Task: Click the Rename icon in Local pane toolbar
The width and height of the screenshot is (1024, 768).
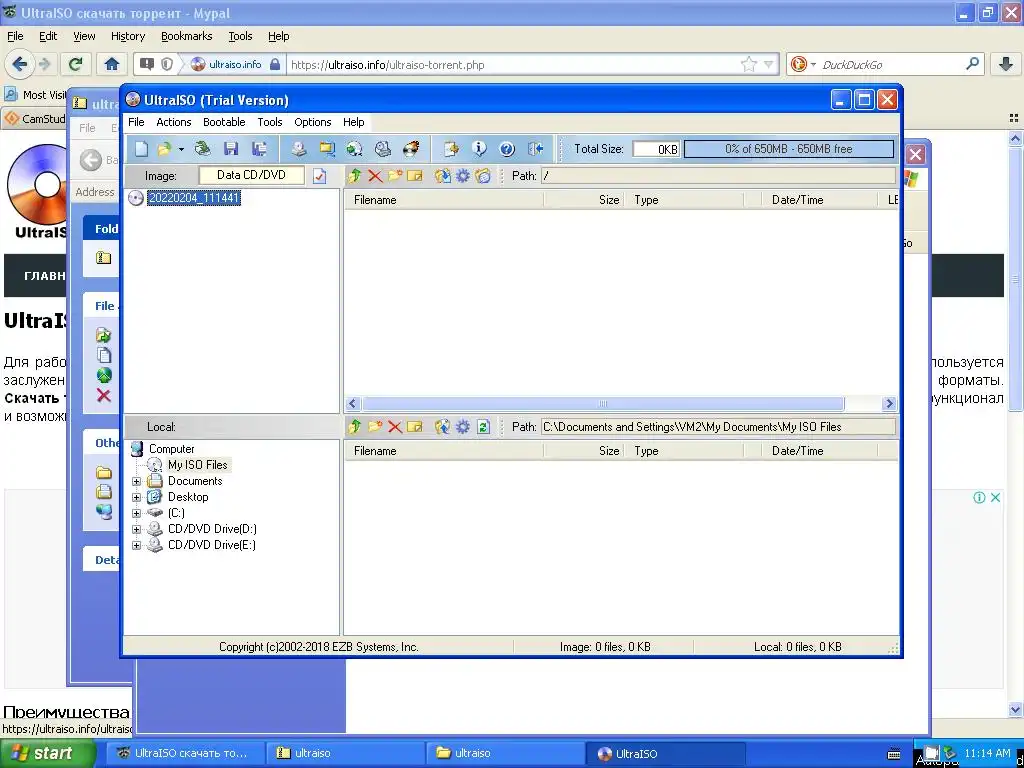Action: coord(415,426)
